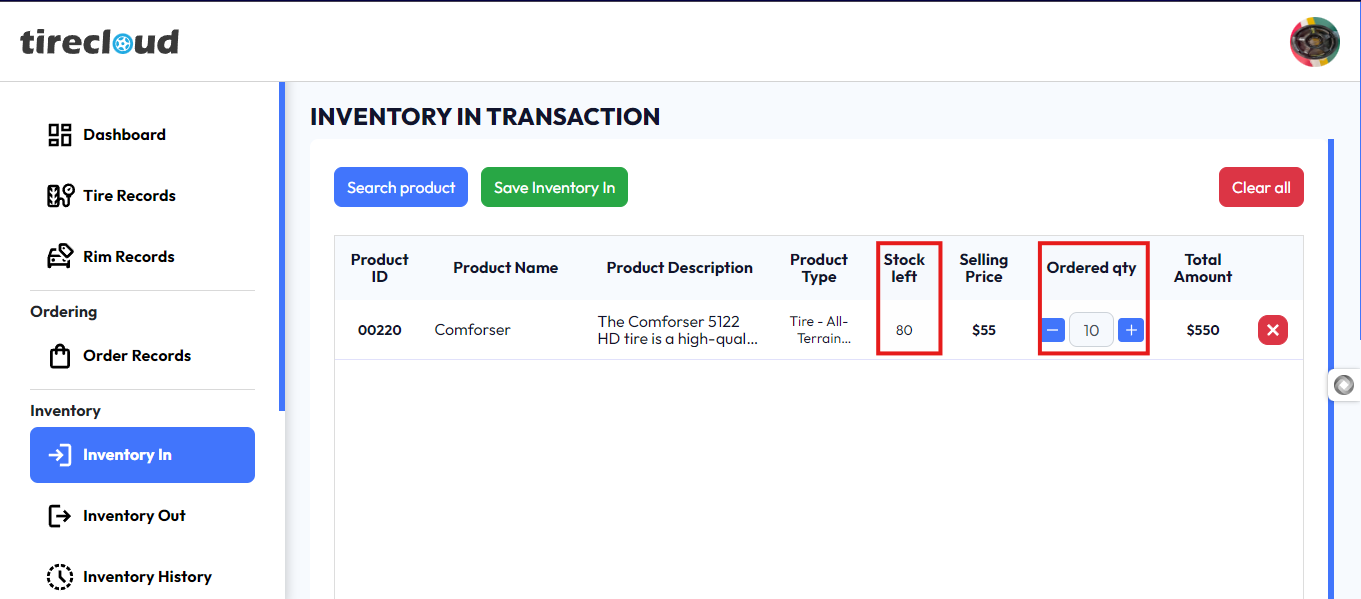Screen dimensions: 1361x599
Task: Open Order Records from the sidebar
Action: pyautogui.click(x=137, y=356)
